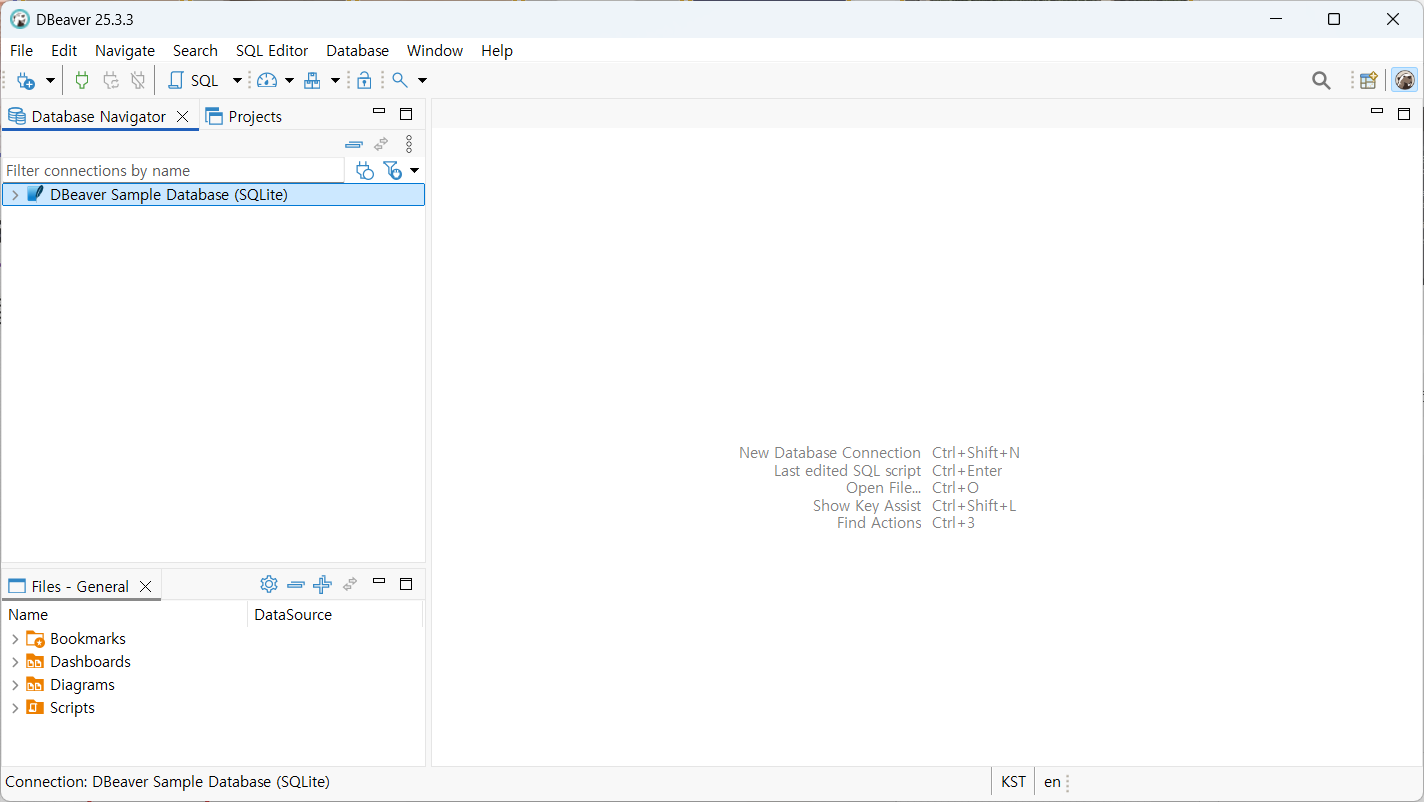Image resolution: width=1424 pixels, height=802 pixels.
Task: Close the Database Navigator tab
Action: (x=182, y=117)
